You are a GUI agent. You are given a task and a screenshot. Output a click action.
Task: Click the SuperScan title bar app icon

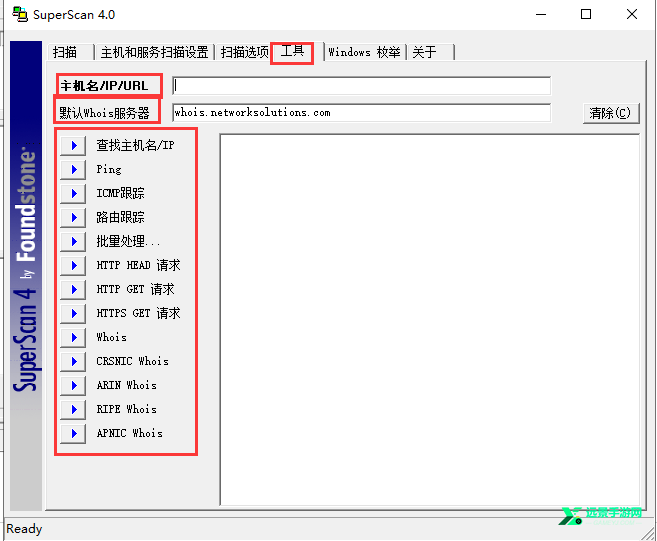20,15
